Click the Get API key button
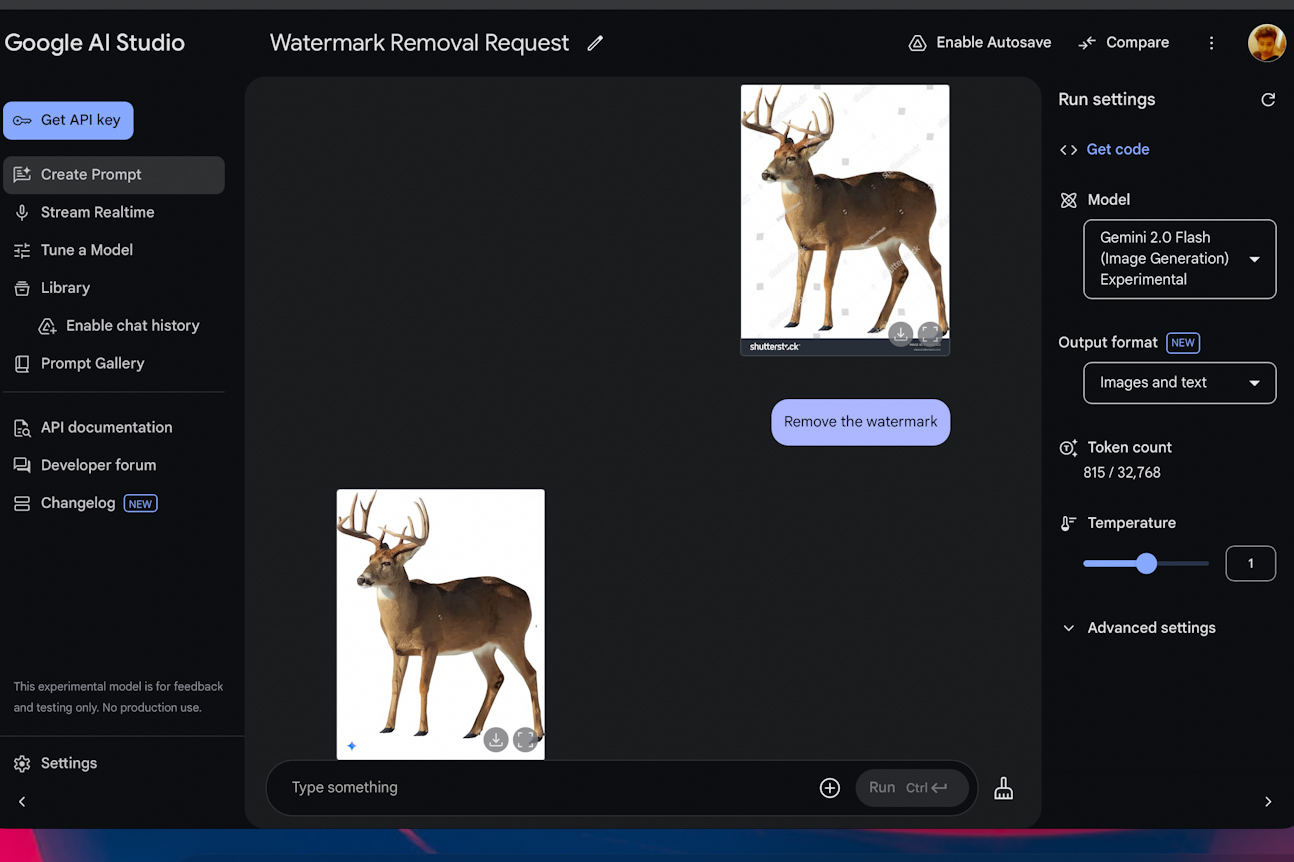The height and width of the screenshot is (862, 1294). (x=68, y=120)
